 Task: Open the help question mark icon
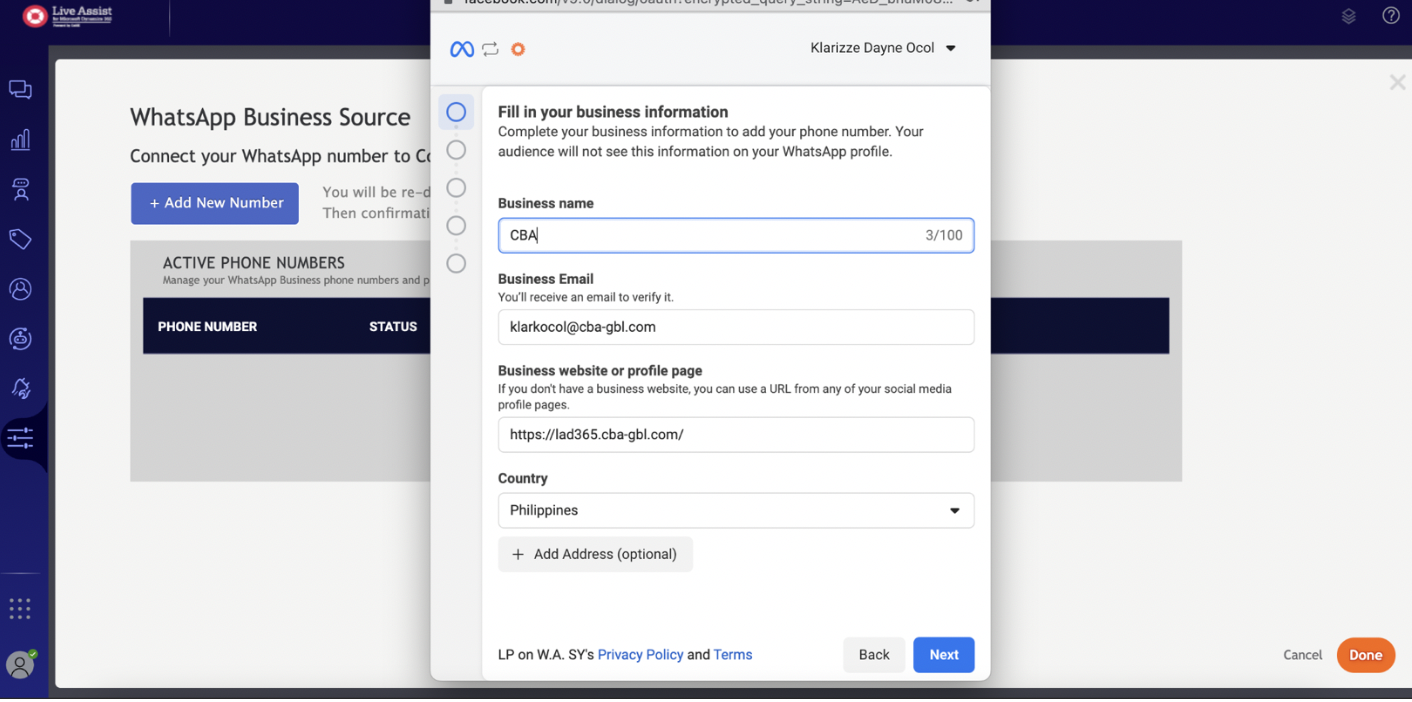(x=1391, y=16)
